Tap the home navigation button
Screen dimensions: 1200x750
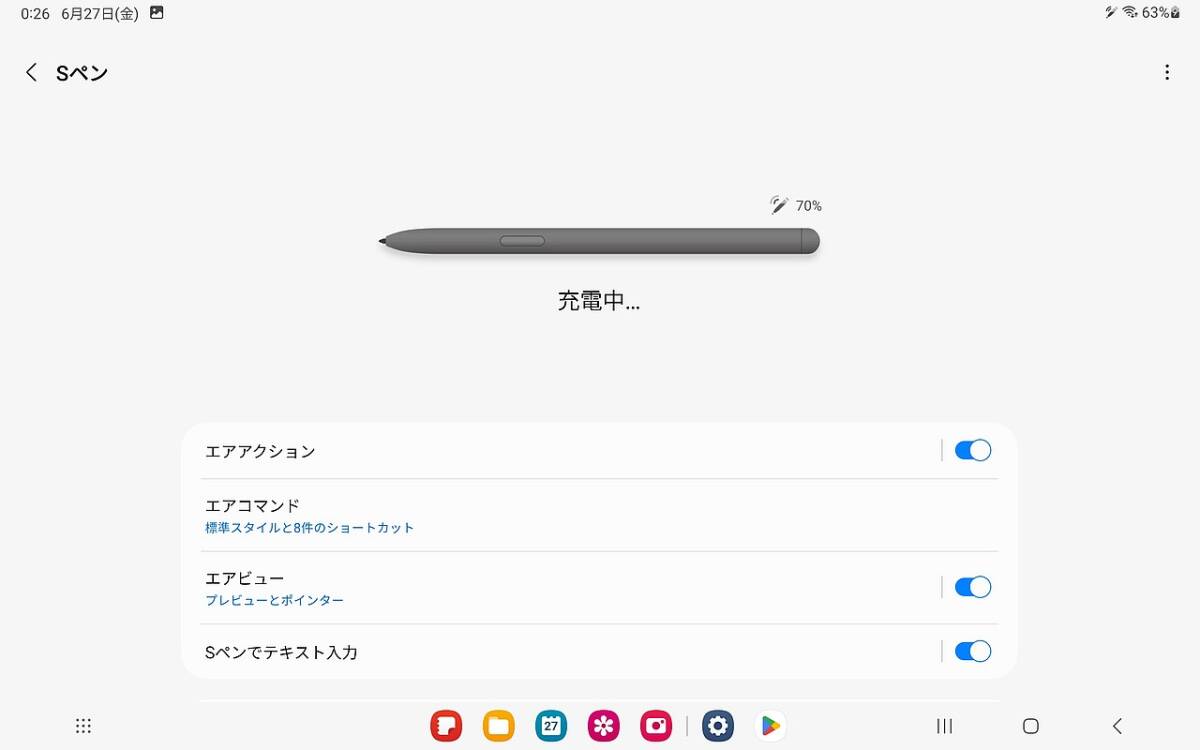(1031, 726)
